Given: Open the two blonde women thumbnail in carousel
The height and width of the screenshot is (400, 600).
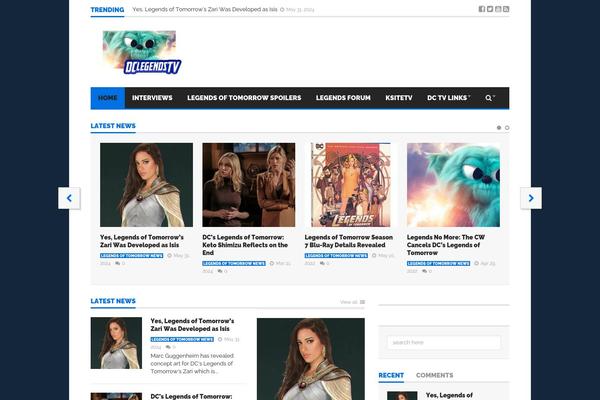Looking at the screenshot, I should pos(249,185).
